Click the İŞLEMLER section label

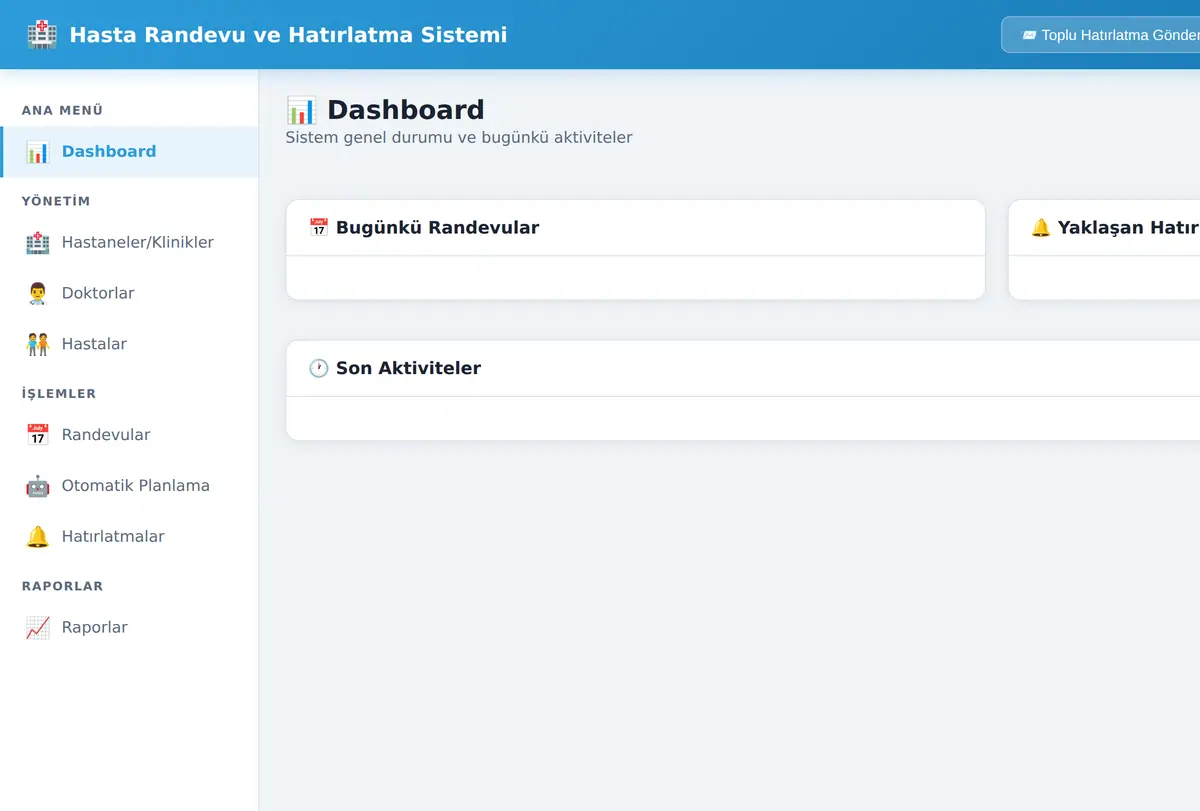59,394
